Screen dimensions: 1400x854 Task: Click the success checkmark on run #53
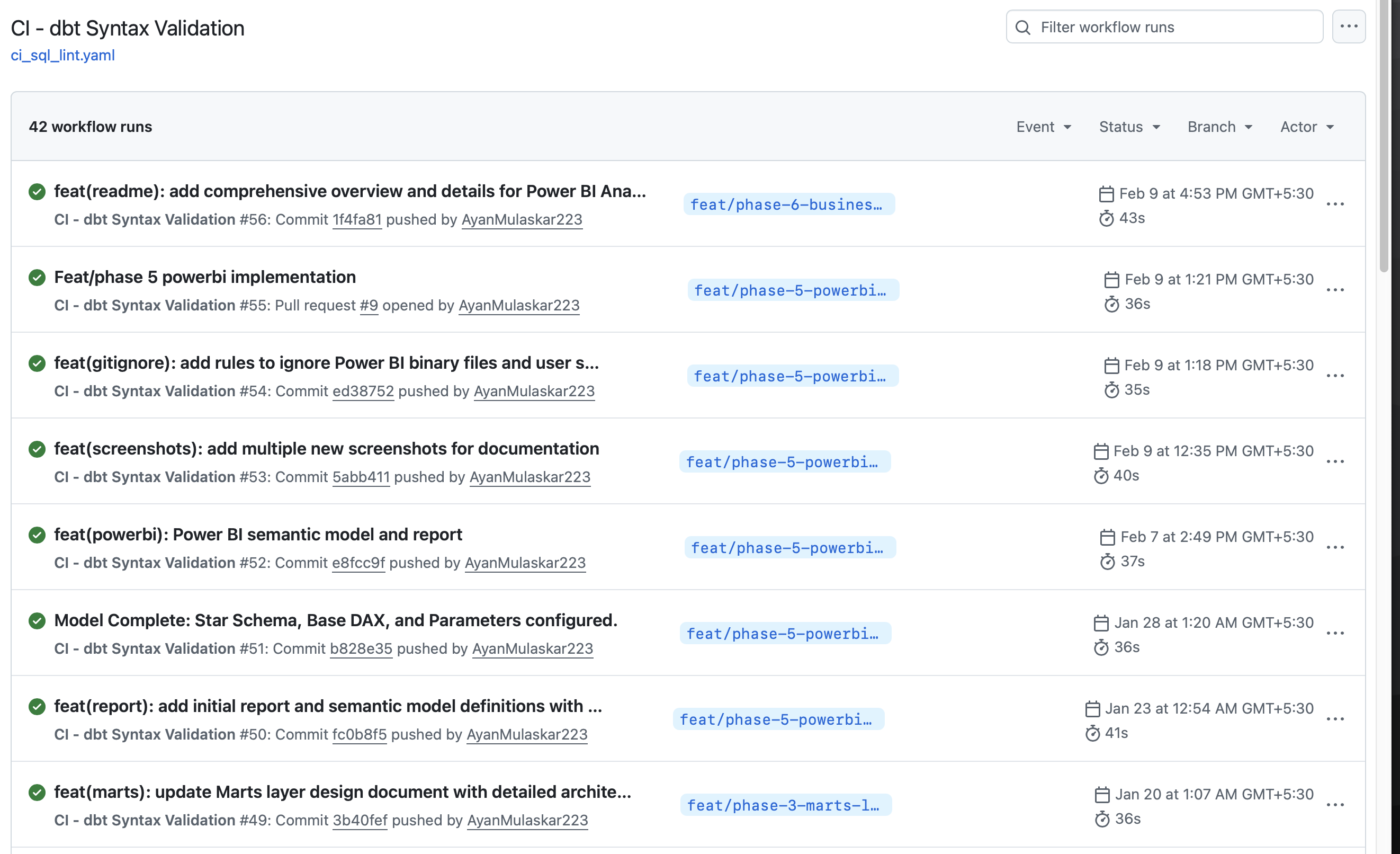(x=37, y=449)
